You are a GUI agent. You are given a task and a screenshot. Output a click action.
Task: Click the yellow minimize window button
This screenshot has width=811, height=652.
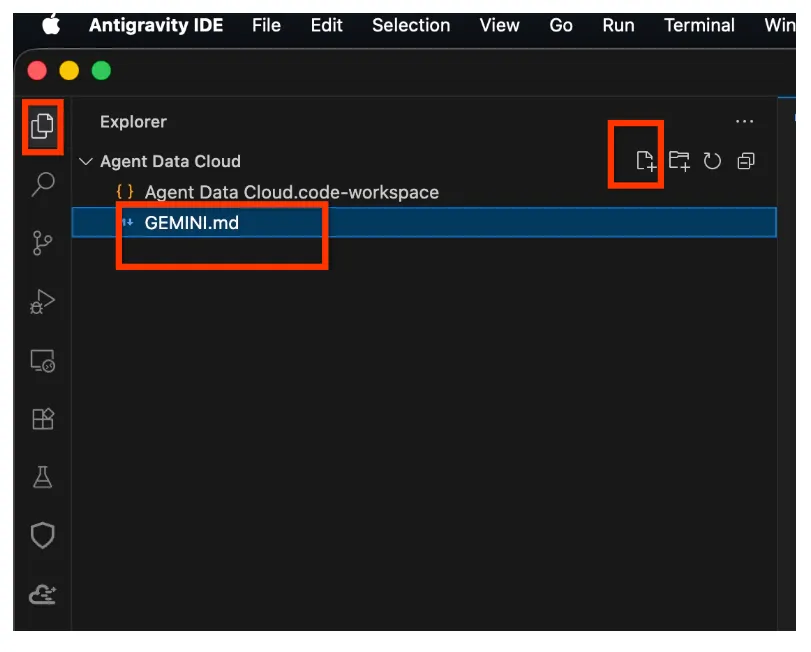point(69,70)
